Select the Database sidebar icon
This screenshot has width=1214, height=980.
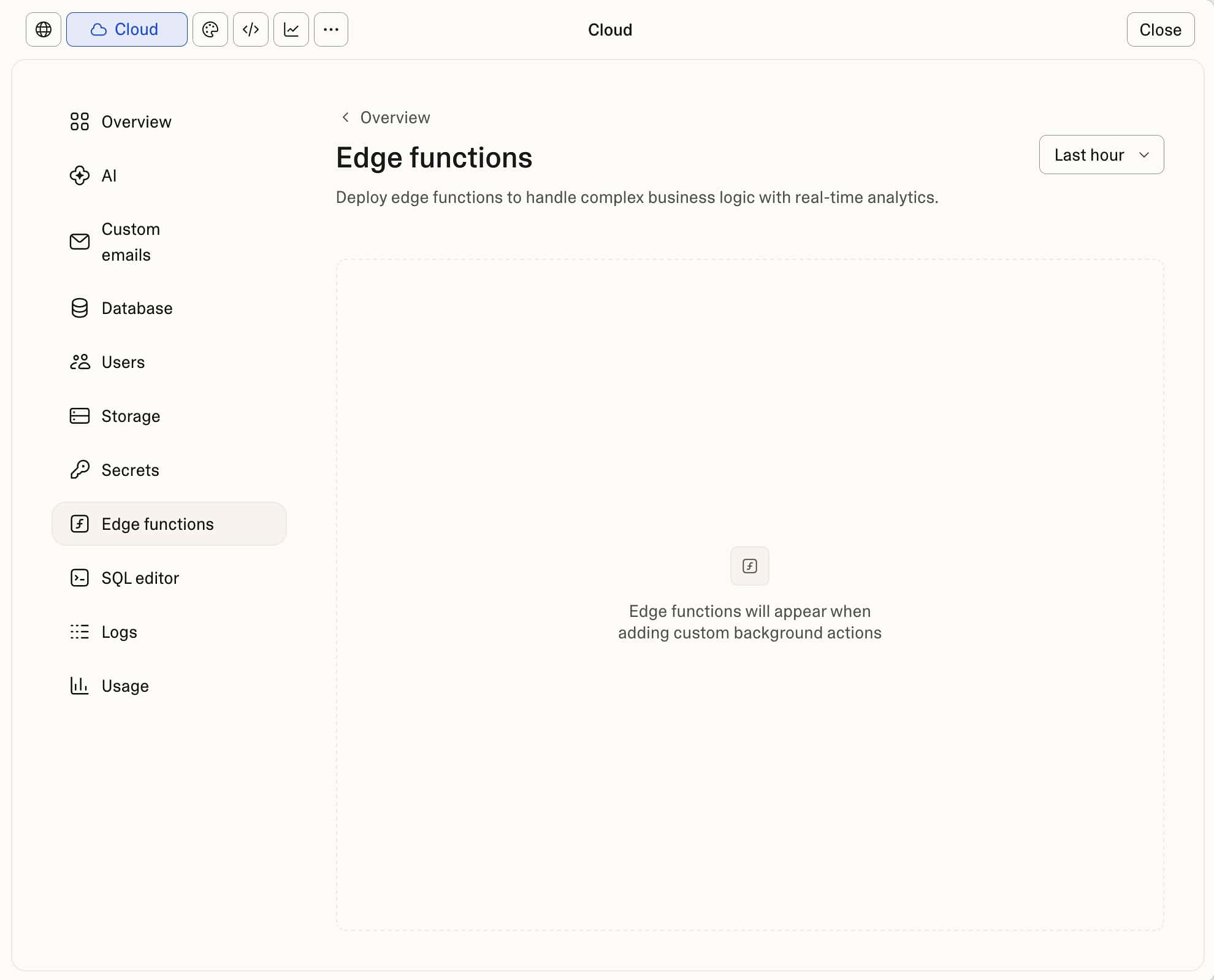tap(80, 308)
